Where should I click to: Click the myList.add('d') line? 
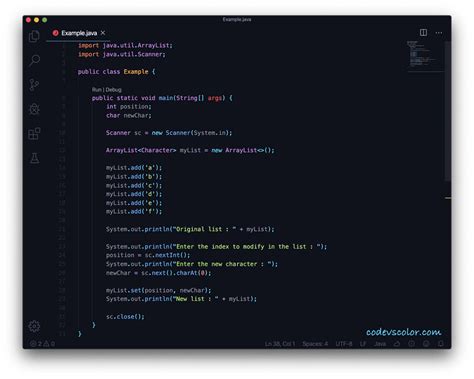pyautogui.click(x=134, y=194)
